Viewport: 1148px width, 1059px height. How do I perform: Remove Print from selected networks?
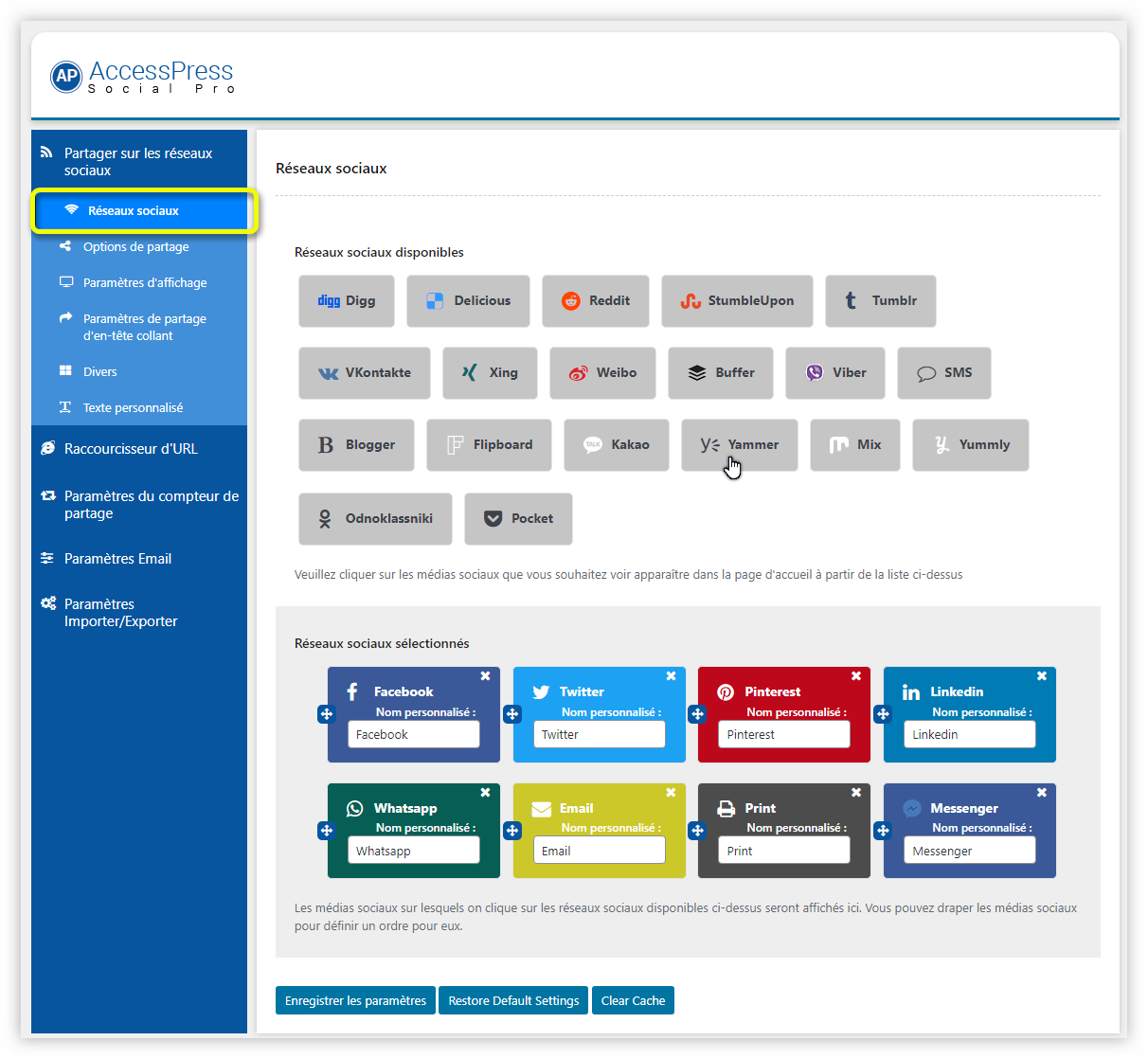point(855,793)
